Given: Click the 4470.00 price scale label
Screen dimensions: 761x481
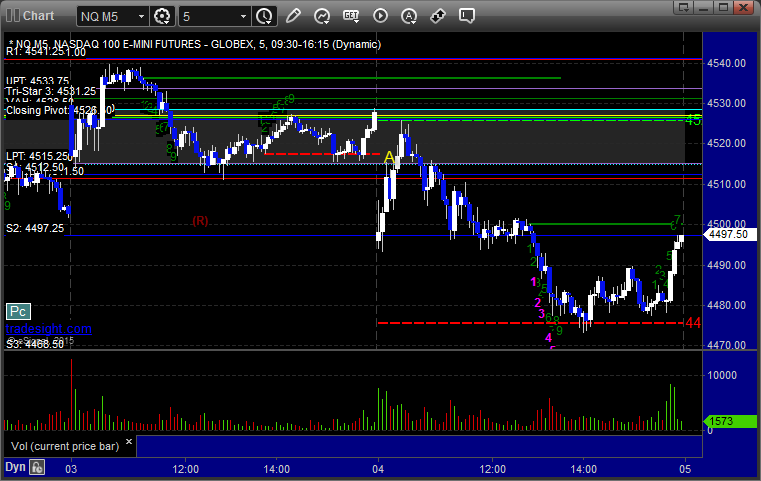Looking at the screenshot, I should 727,345.
